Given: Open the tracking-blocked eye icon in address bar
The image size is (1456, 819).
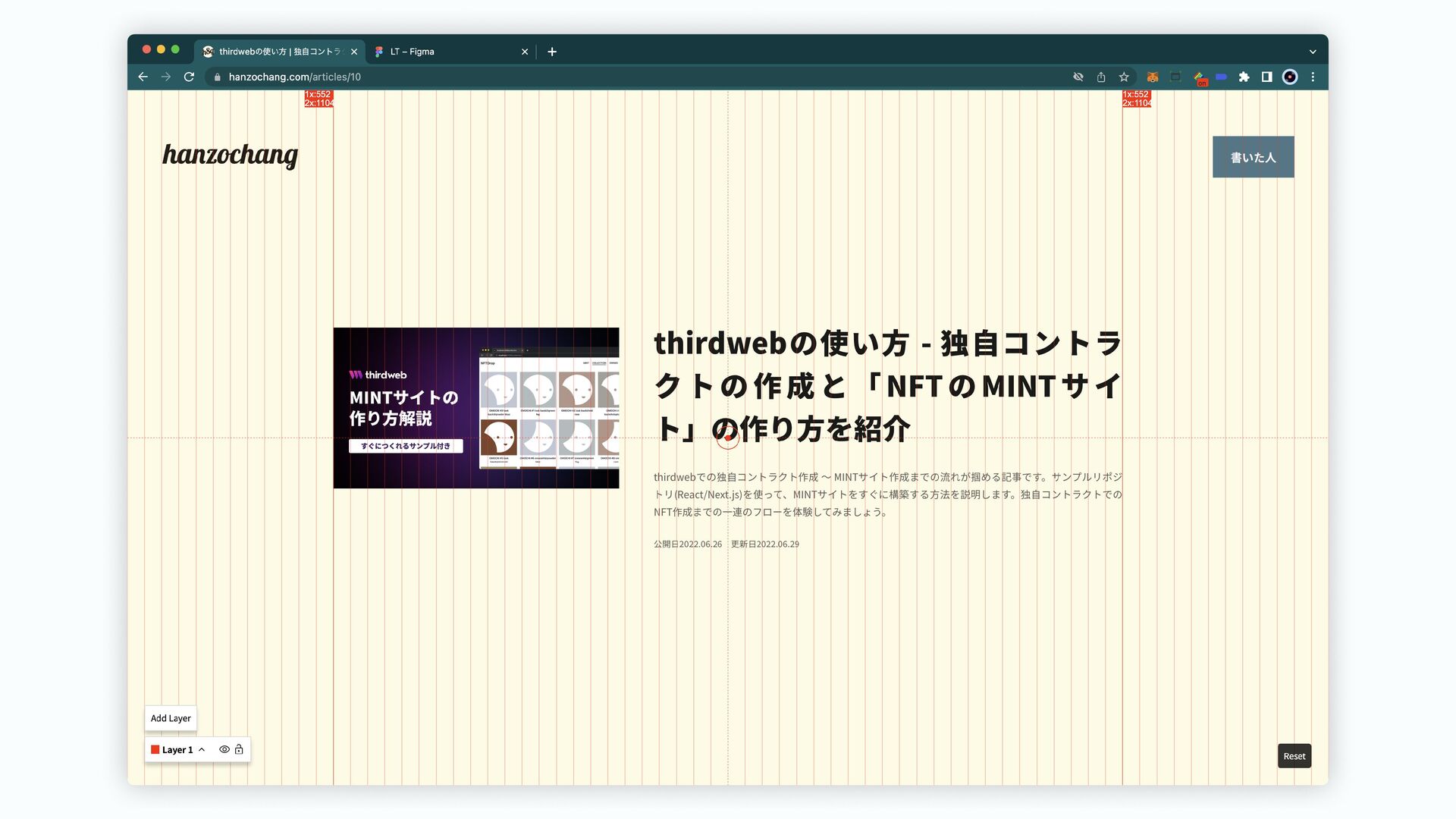Looking at the screenshot, I should coord(1078,77).
